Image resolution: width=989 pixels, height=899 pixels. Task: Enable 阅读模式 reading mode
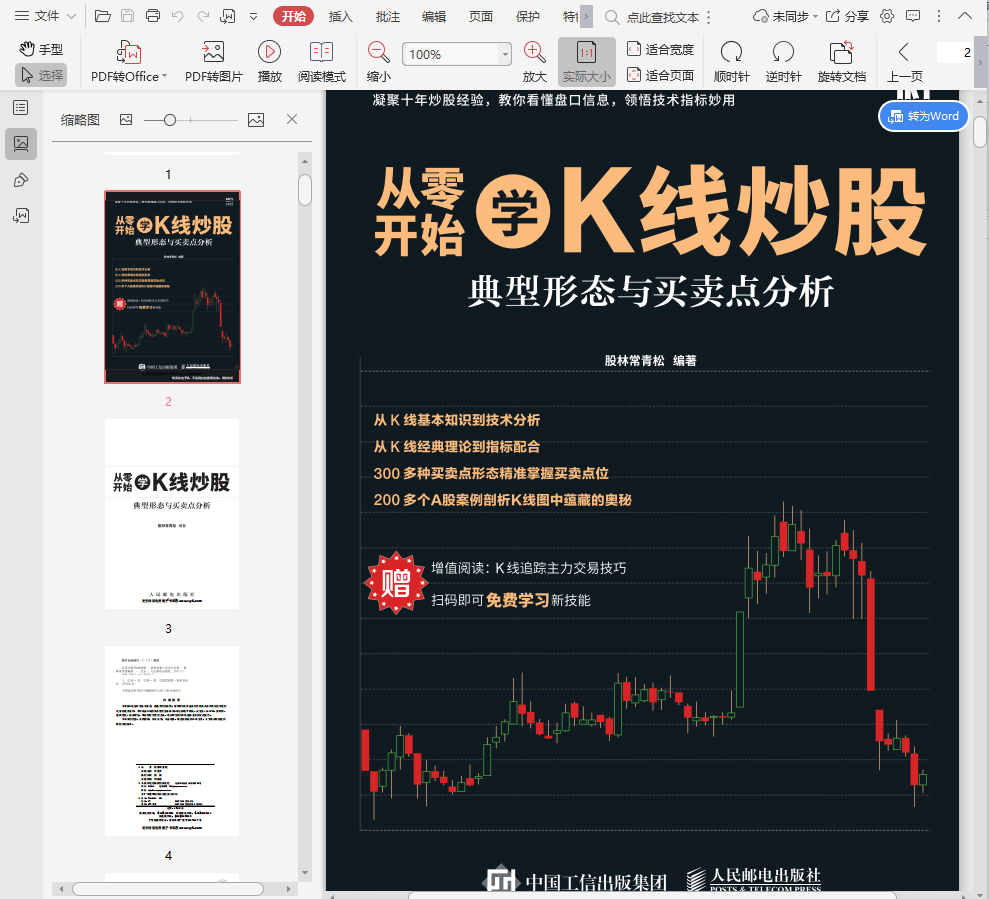[x=322, y=61]
